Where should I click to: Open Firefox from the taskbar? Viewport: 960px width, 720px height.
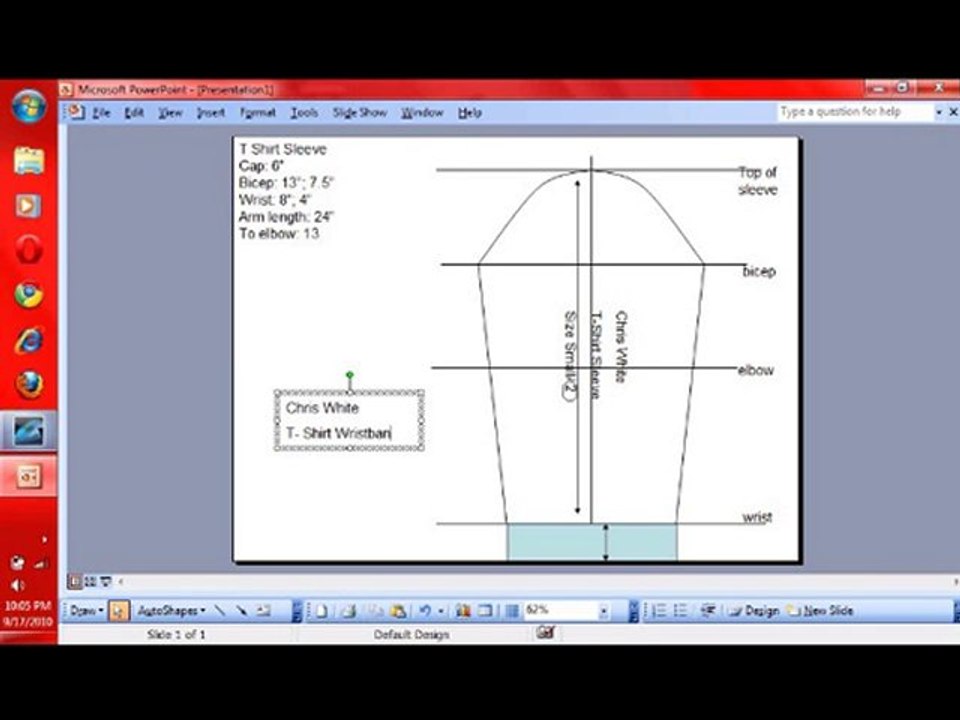click(x=29, y=384)
